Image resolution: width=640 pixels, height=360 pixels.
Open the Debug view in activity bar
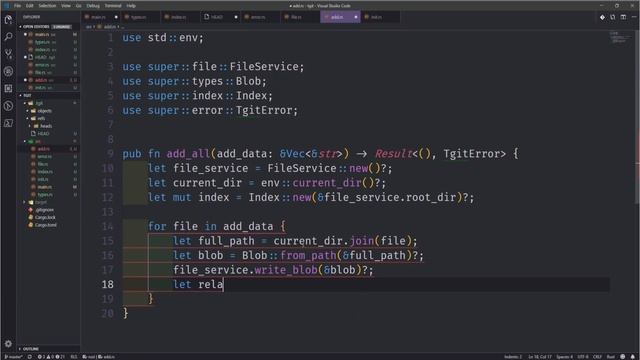pyautogui.click(x=8, y=71)
